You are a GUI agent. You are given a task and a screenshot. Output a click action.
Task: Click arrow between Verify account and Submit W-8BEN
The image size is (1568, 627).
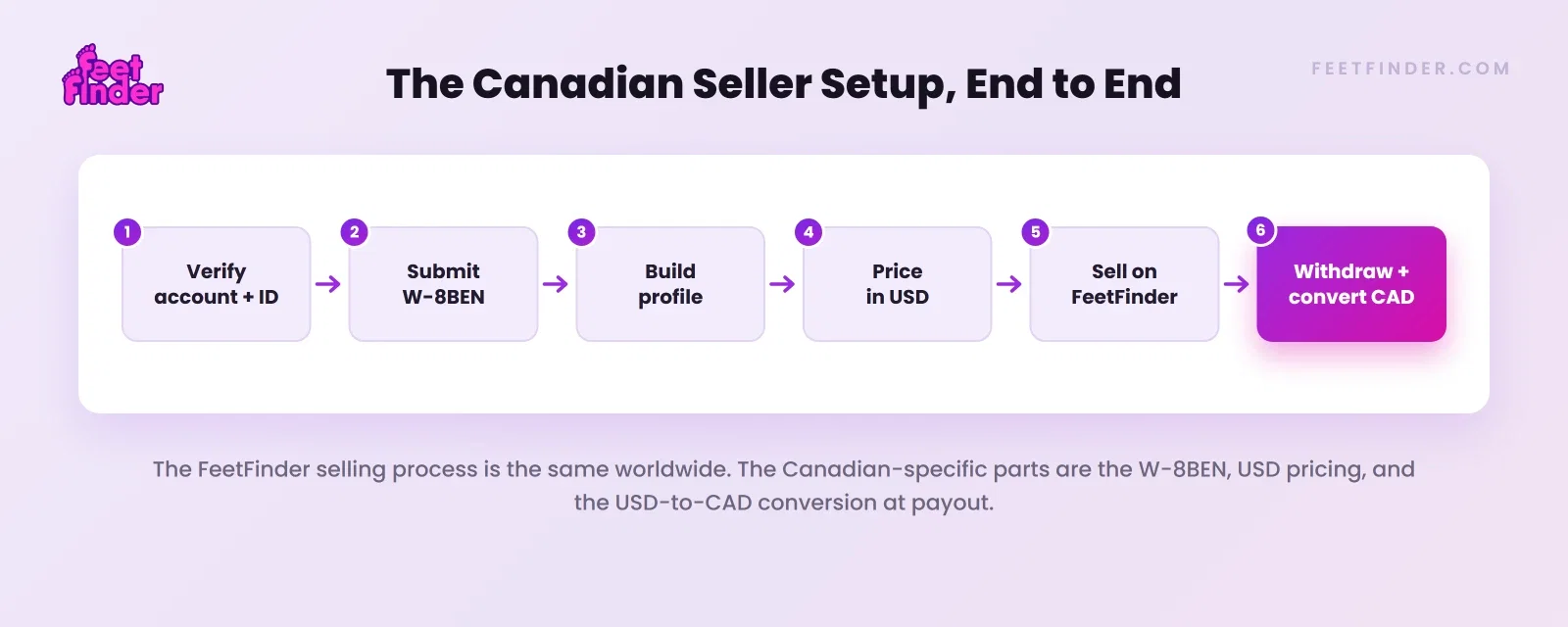point(328,284)
